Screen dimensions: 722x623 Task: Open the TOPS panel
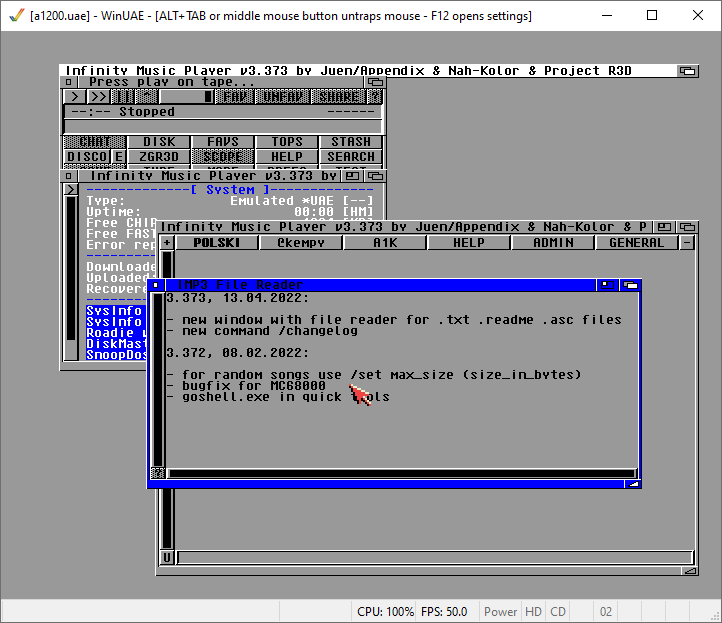287,142
